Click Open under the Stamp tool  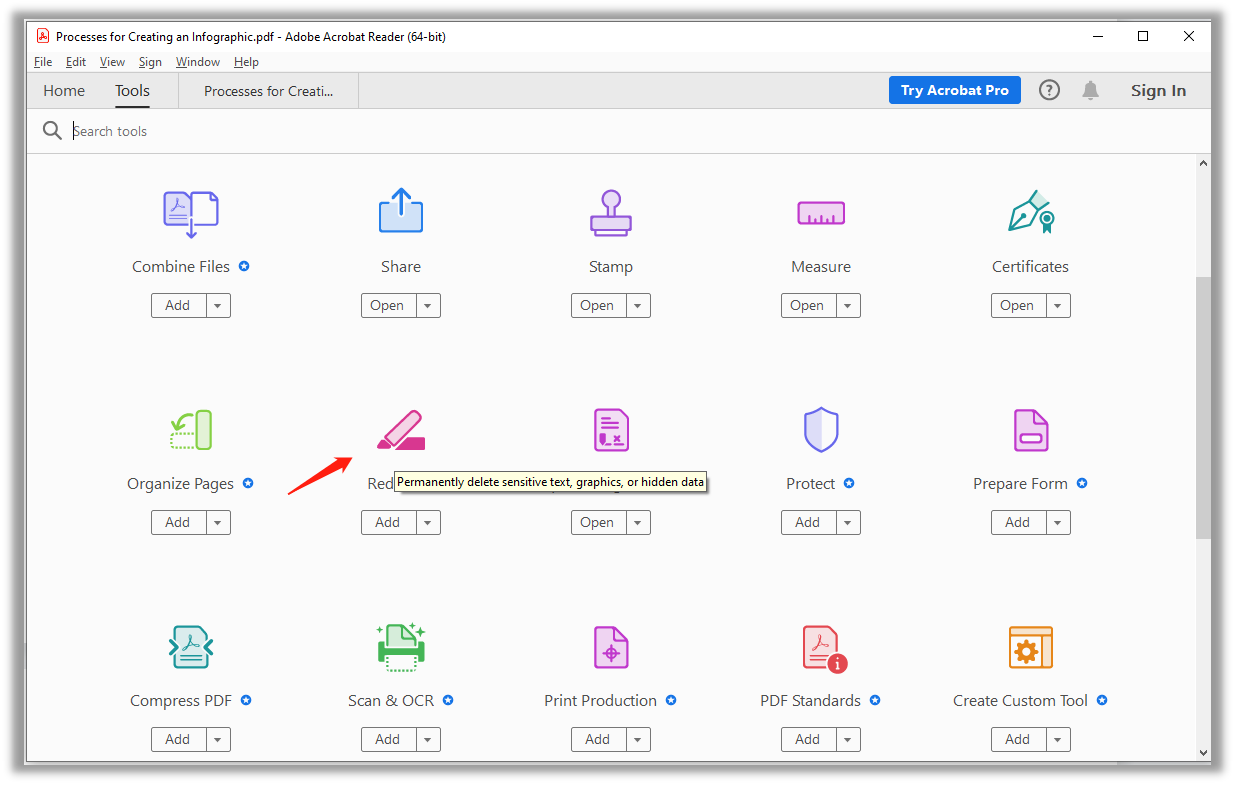598,306
